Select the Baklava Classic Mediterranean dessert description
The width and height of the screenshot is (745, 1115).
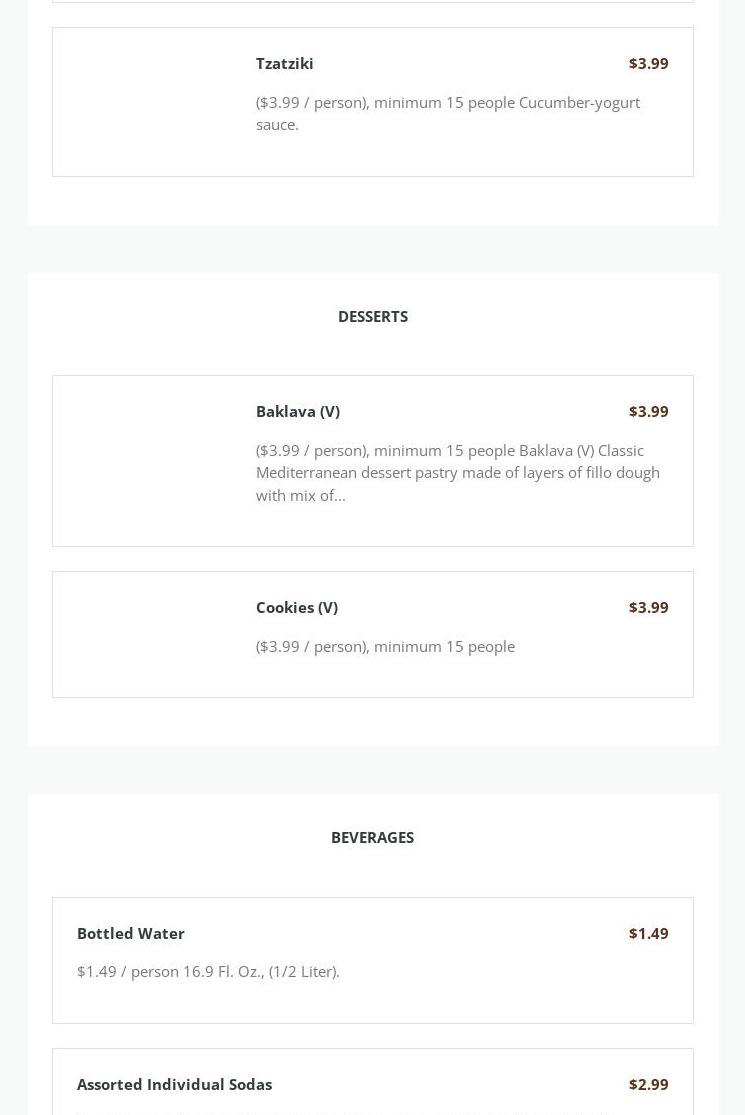tap(457, 472)
